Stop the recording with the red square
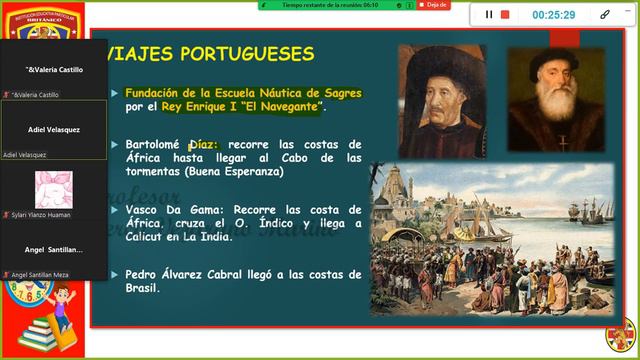 [505, 15]
